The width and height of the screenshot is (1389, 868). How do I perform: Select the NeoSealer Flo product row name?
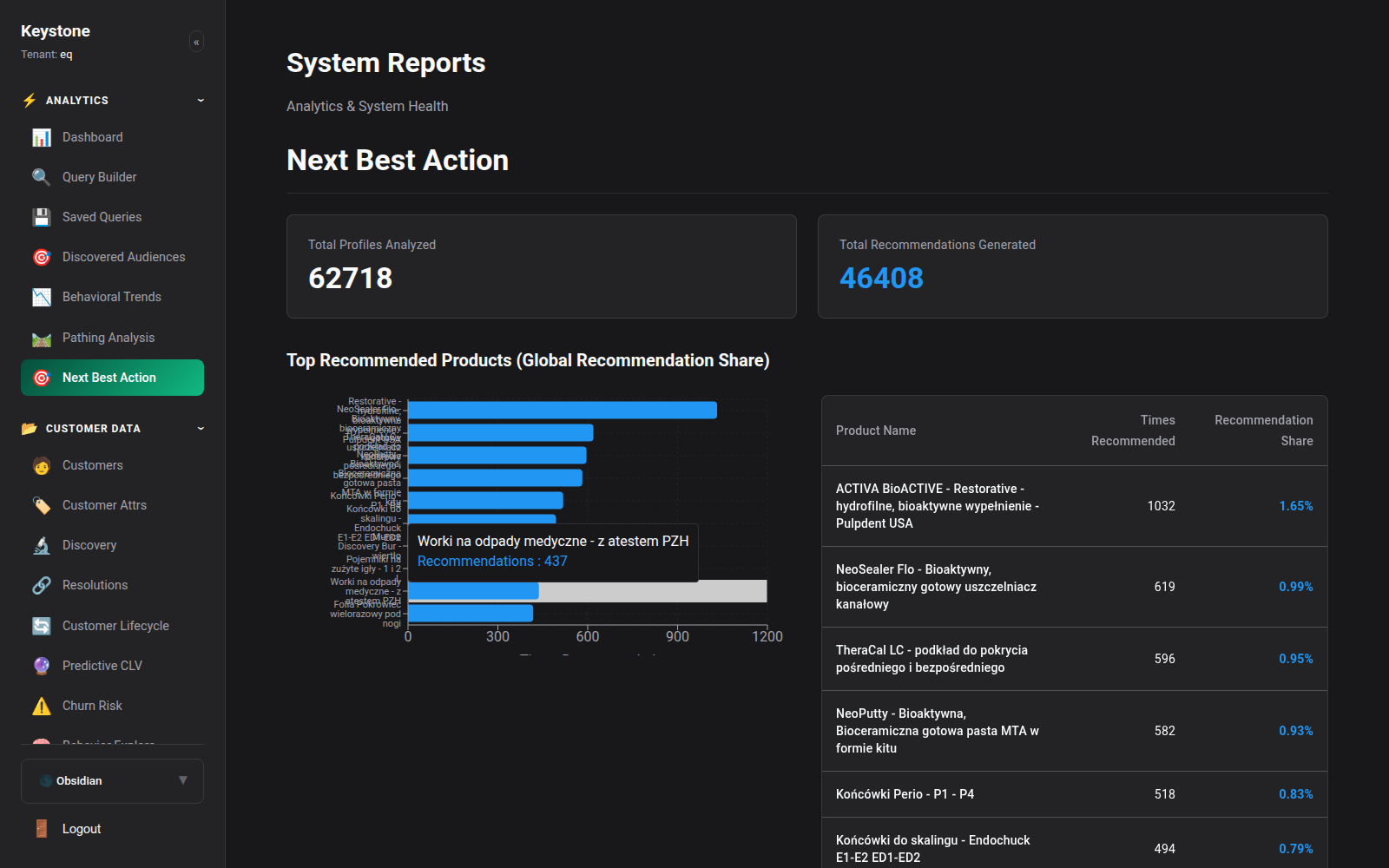(936, 587)
